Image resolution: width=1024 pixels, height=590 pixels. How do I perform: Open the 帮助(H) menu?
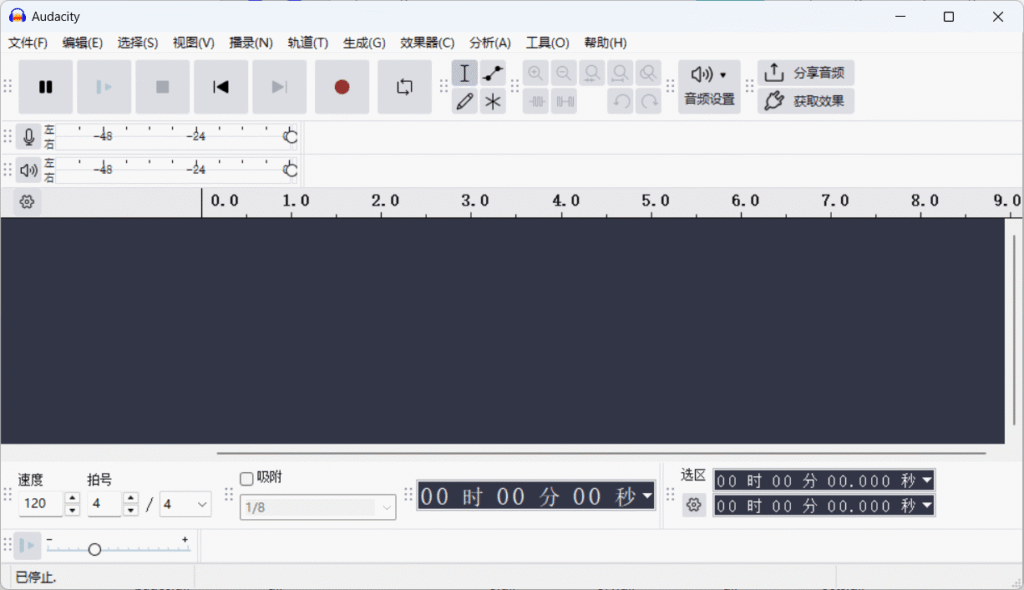point(605,43)
